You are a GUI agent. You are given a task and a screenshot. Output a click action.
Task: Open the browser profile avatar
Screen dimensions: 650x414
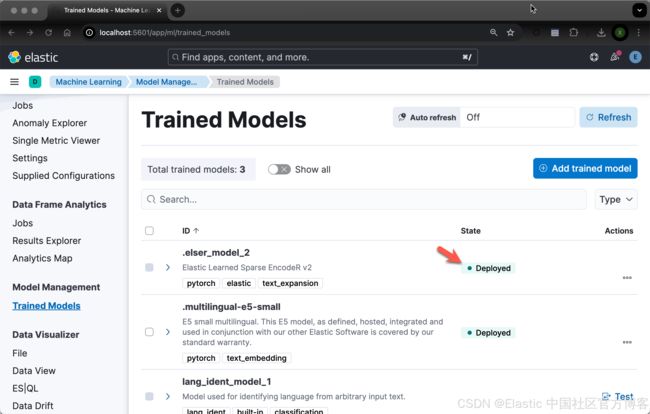pyautogui.click(x=620, y=32)
